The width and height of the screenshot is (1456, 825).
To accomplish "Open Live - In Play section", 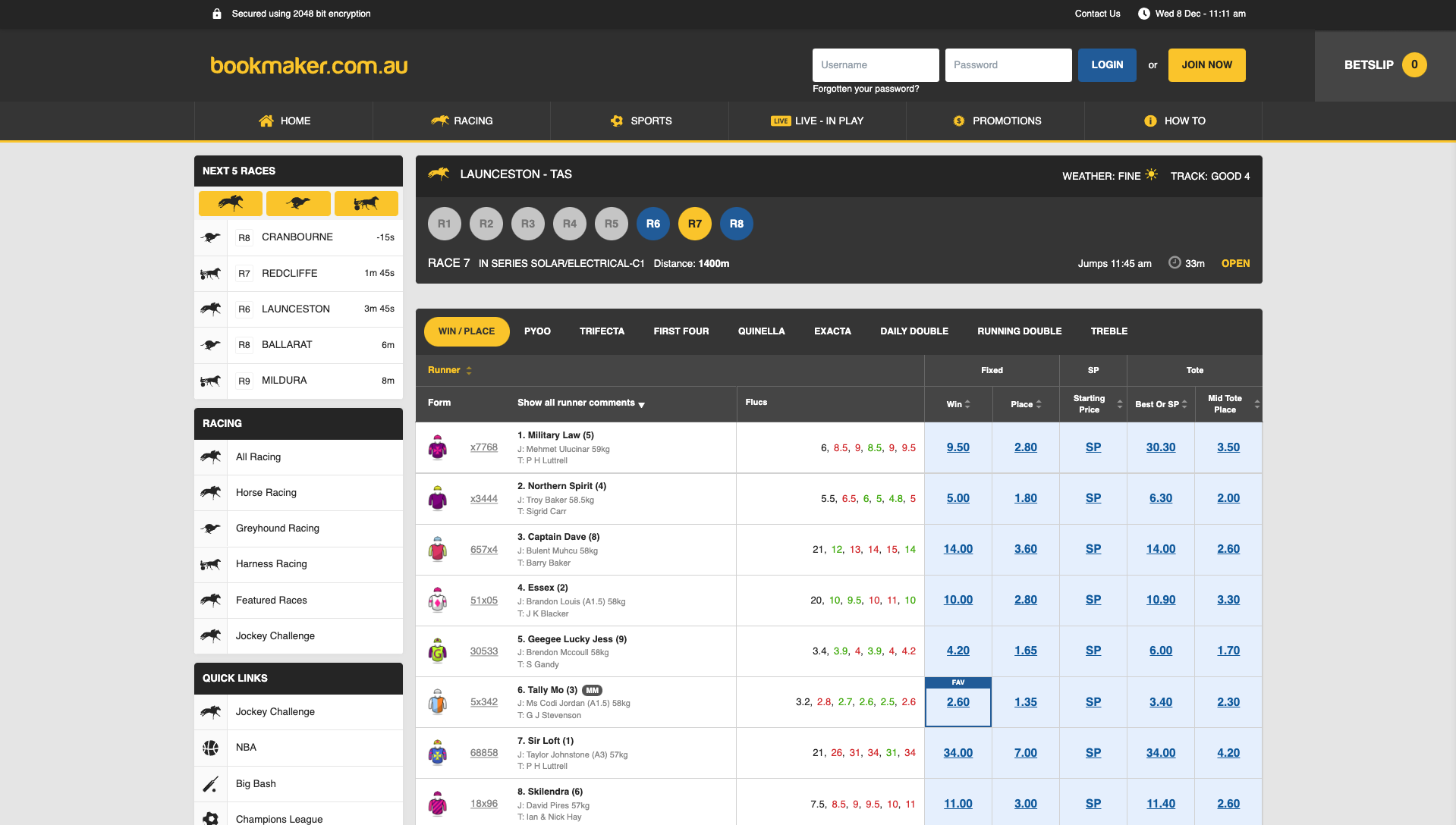I will point(817,121).
